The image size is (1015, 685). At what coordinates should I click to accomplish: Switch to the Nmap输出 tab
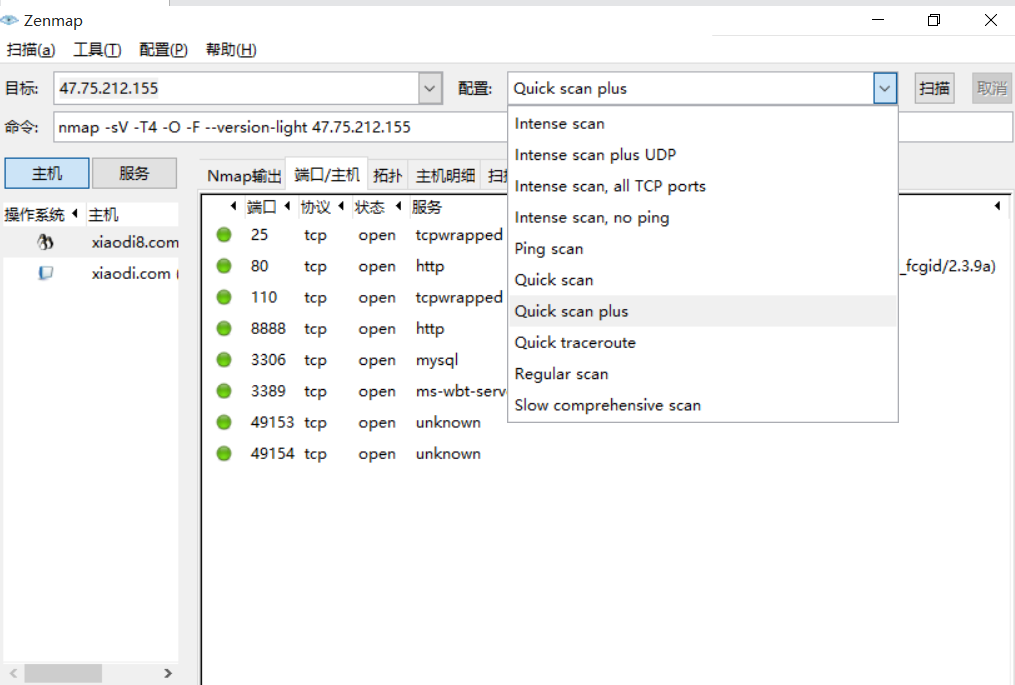(244, 175)
